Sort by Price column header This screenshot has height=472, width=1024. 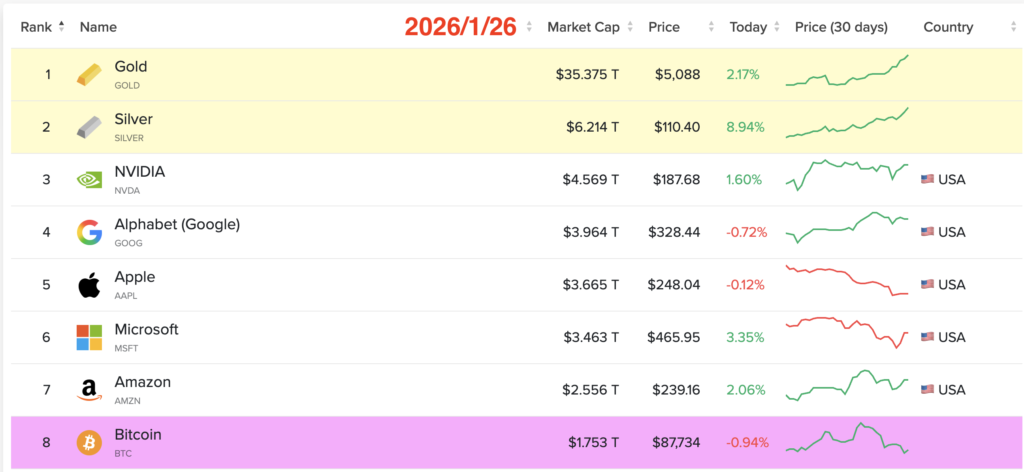tap(665, 27)
